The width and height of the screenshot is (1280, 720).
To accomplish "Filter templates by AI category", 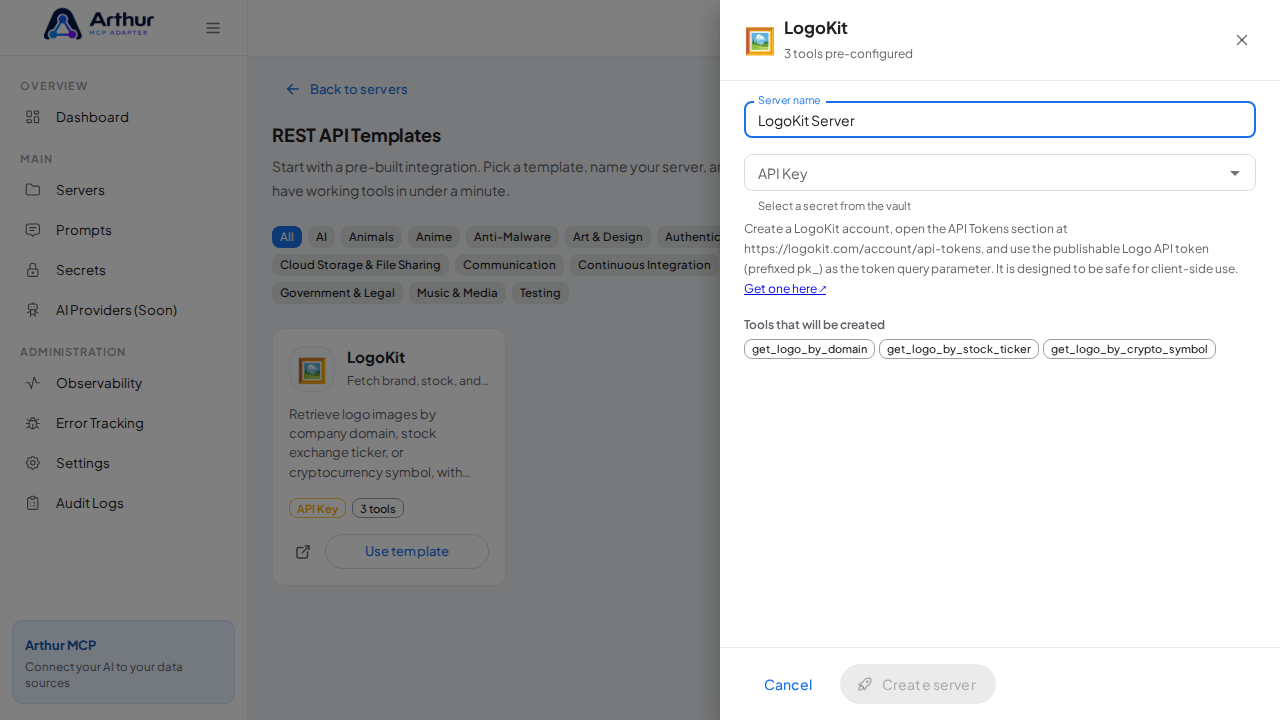I will pos(321,237).
